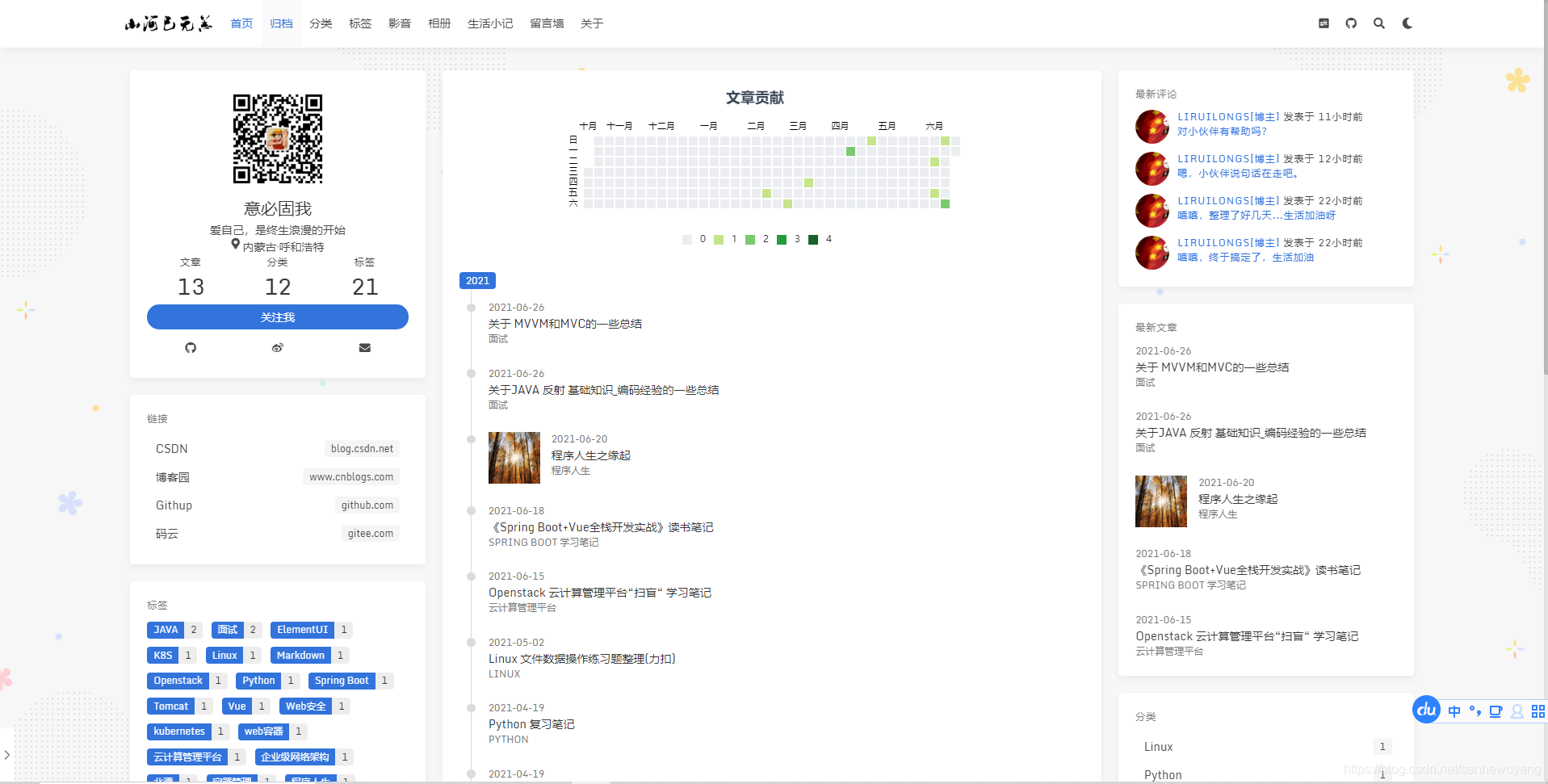The image size is (1548, 784).
Task: Select the darkest green heatmap legend swatch
Action: click(813, 239)
